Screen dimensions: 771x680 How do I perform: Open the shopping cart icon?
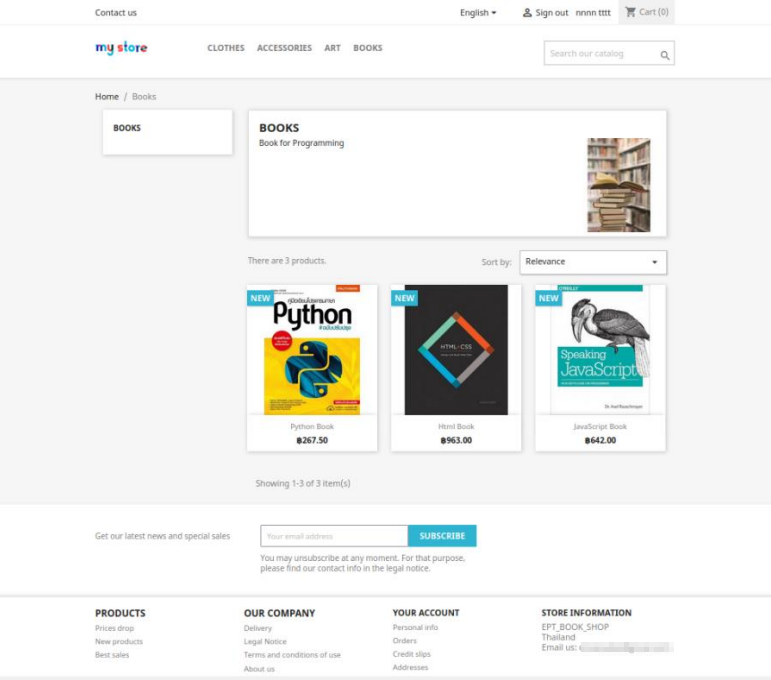(x=630, y=12)
